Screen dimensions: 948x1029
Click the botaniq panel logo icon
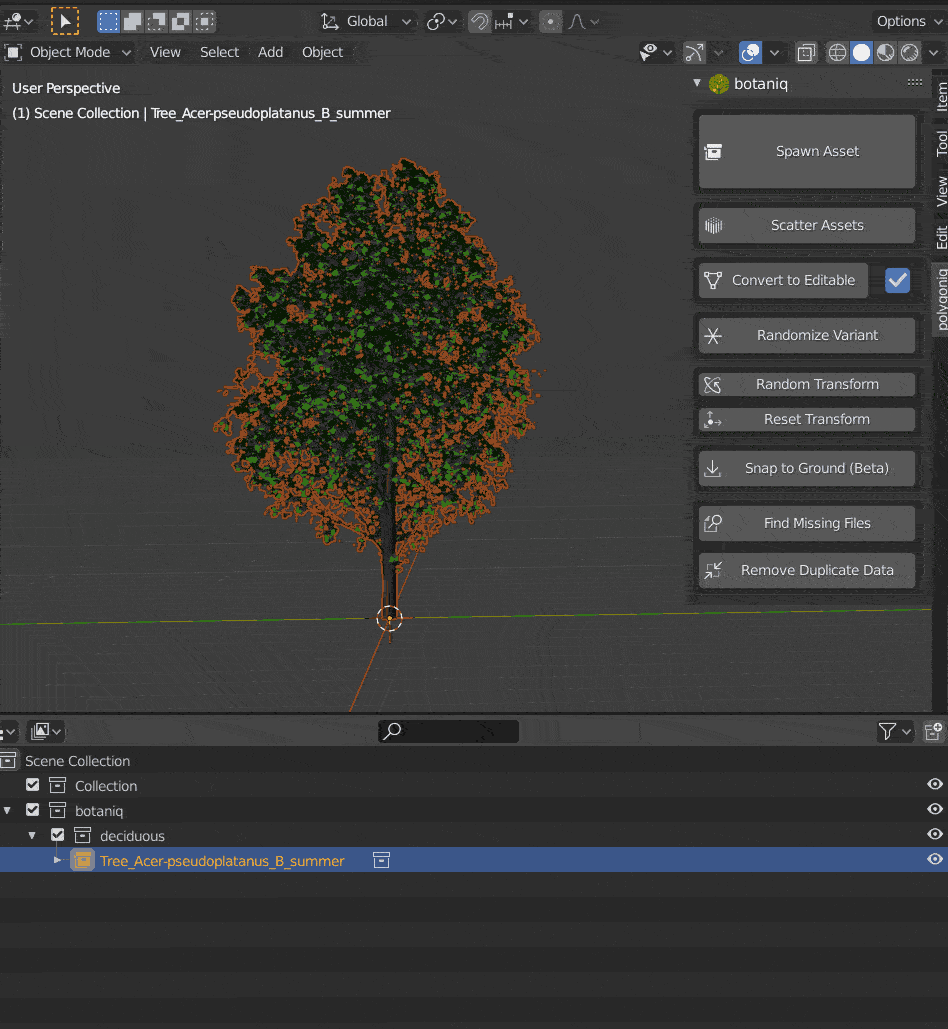[x=719, y=84]
